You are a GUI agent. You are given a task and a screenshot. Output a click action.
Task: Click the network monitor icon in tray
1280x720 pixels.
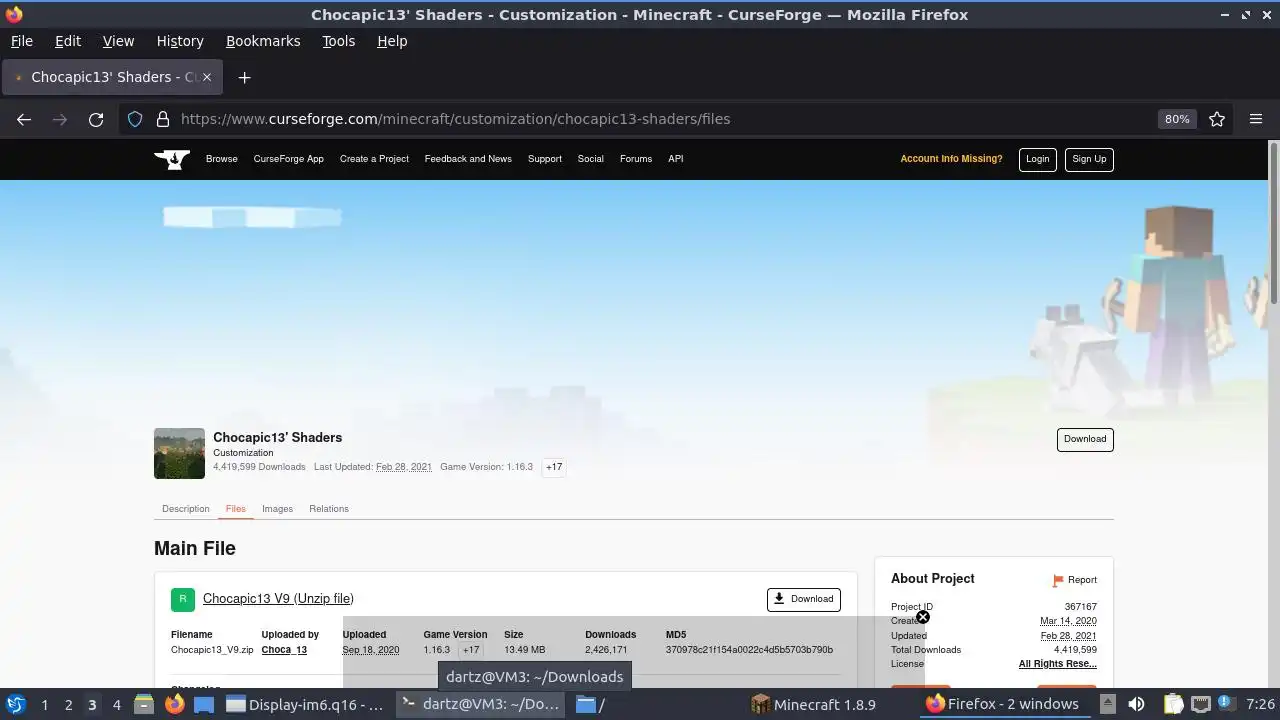click(1201, 704)
